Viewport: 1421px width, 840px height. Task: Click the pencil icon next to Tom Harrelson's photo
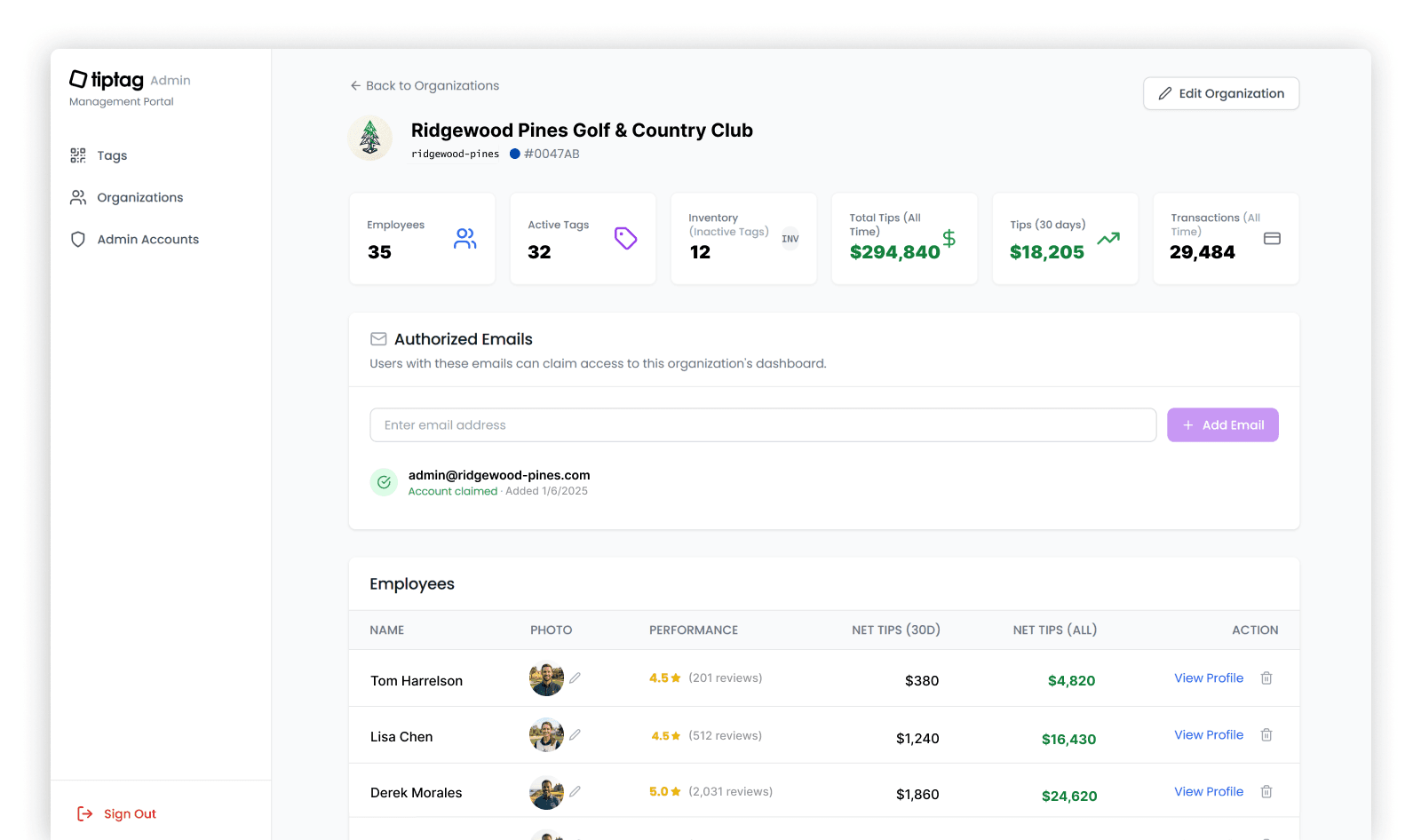click(576, 678)
